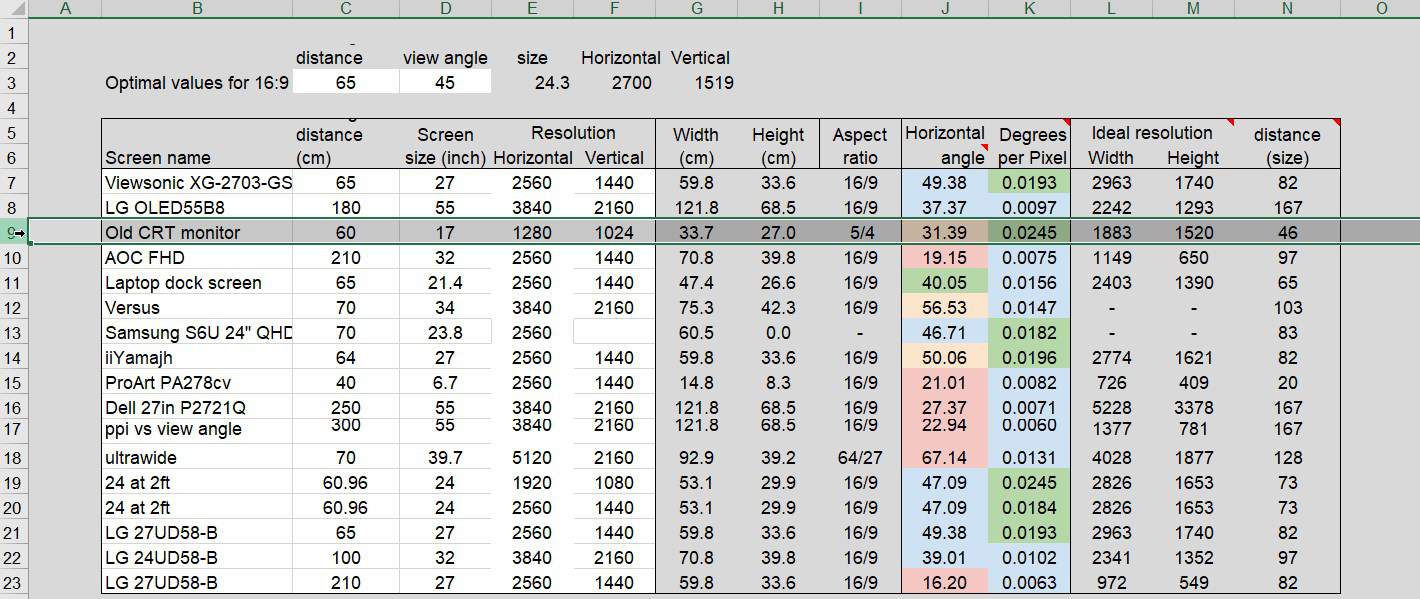Select the Viewsonic XG-2703-GS name cell
Viewport: 1420px width, 599px height.
[197, 183]
